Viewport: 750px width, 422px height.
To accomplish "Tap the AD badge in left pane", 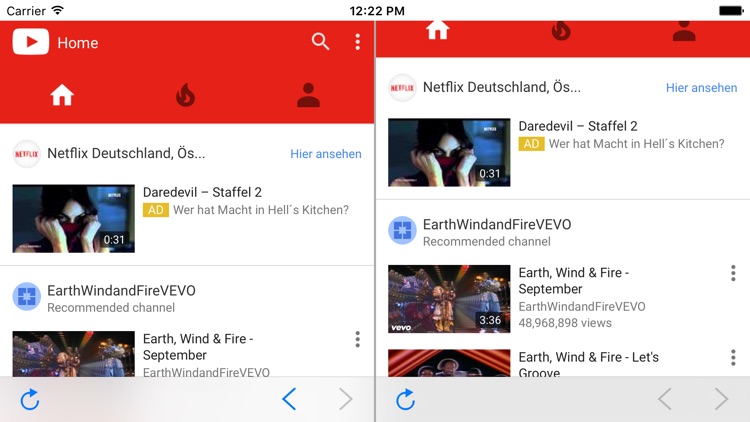I will (x=156, y=210).
